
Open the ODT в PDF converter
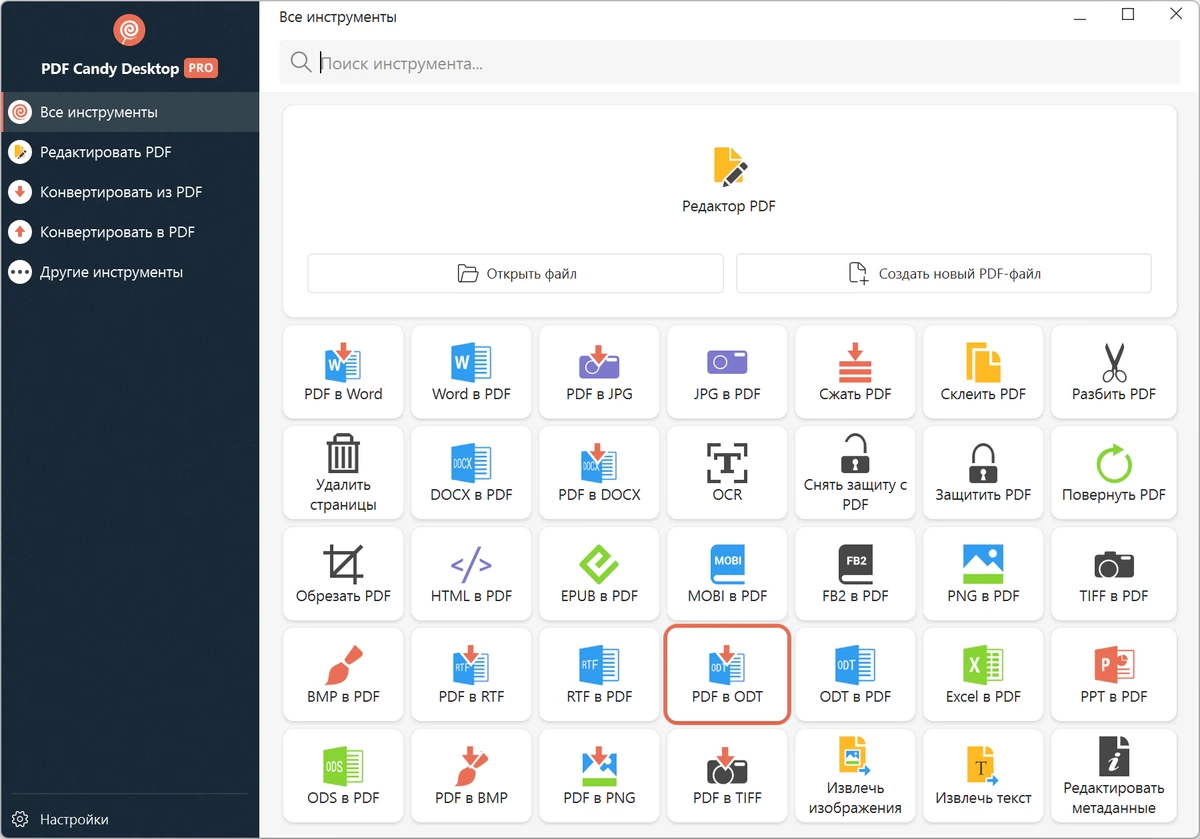[855, 674]
